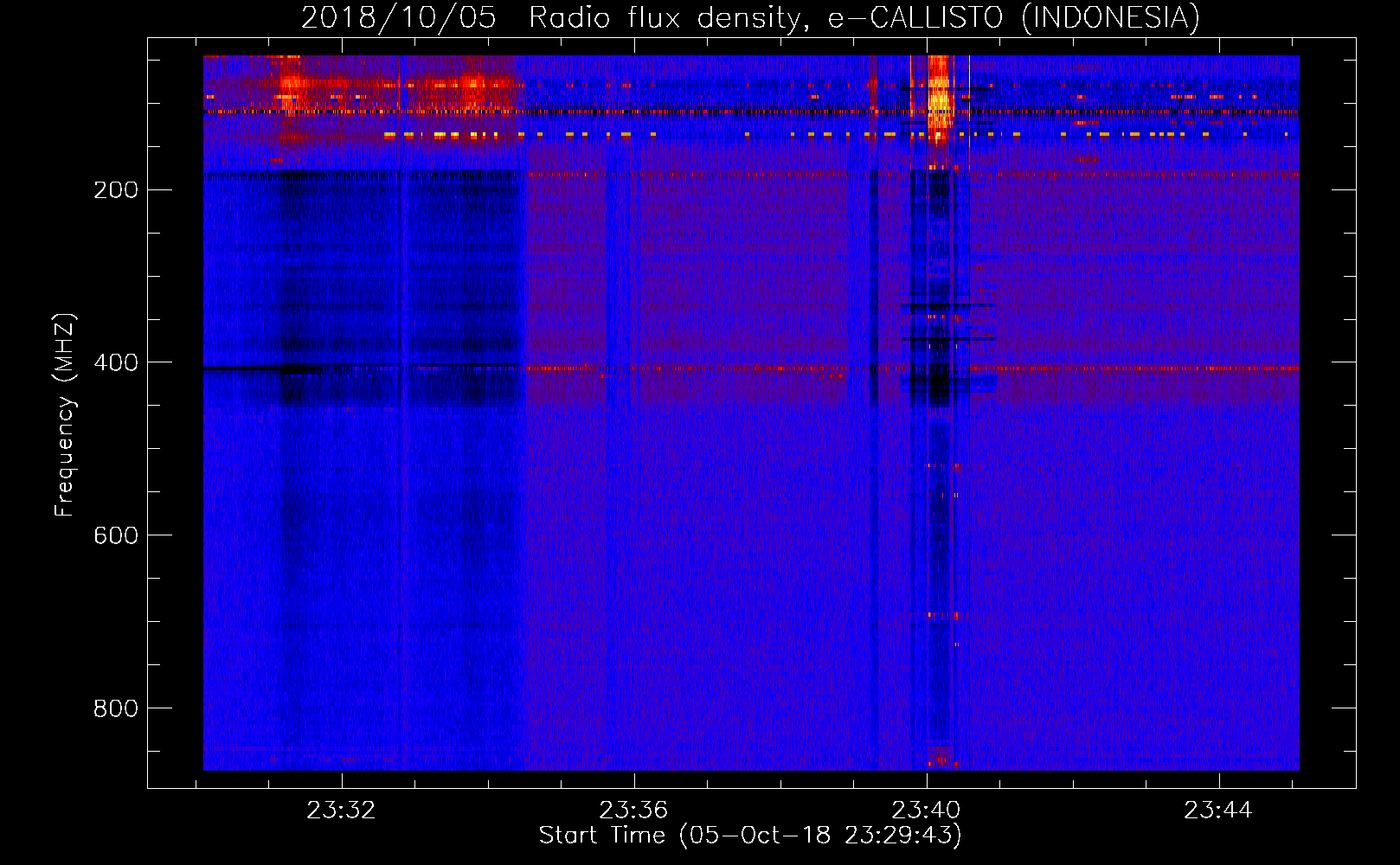Click the 23:40 time axis label
Image resolution: width=1400 pixels, height=865 pixels.
click(926, 811)
